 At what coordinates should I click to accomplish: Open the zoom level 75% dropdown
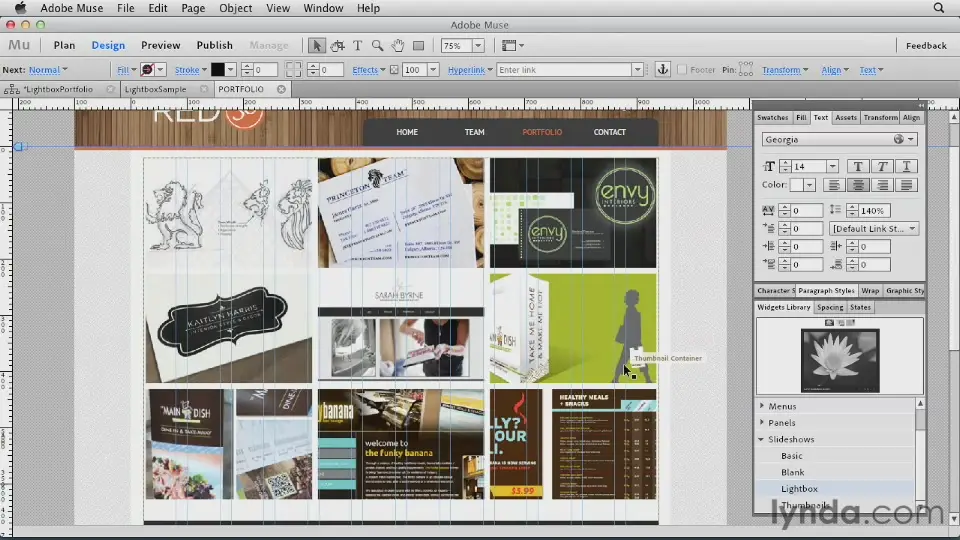(478, 45)
